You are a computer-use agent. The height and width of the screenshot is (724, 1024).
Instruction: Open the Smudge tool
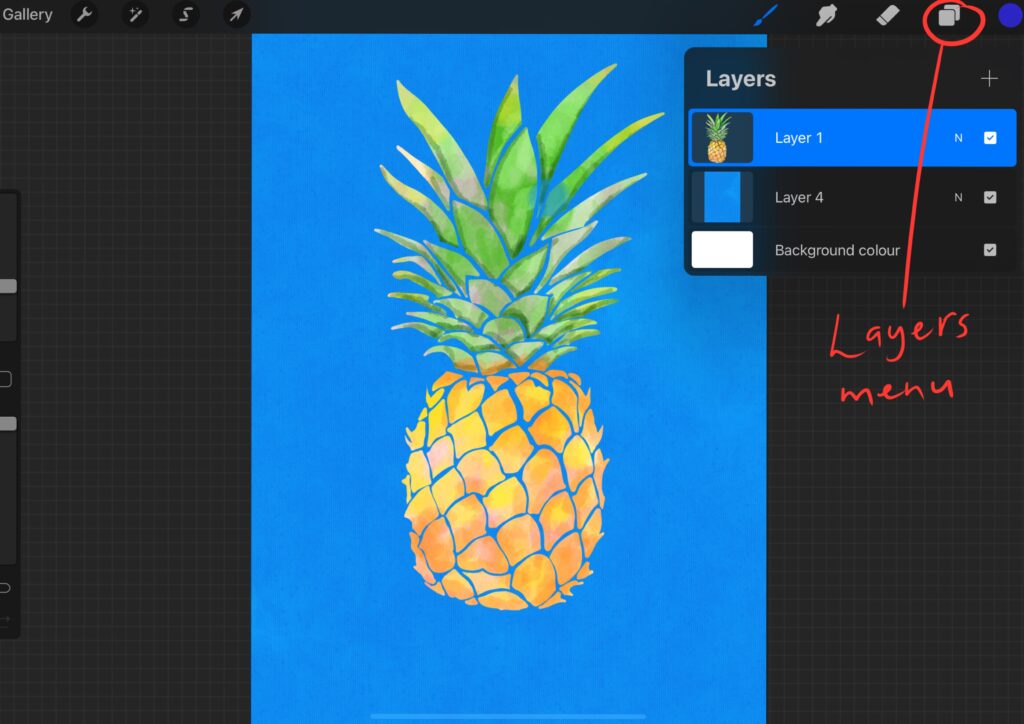coord(827,15)
